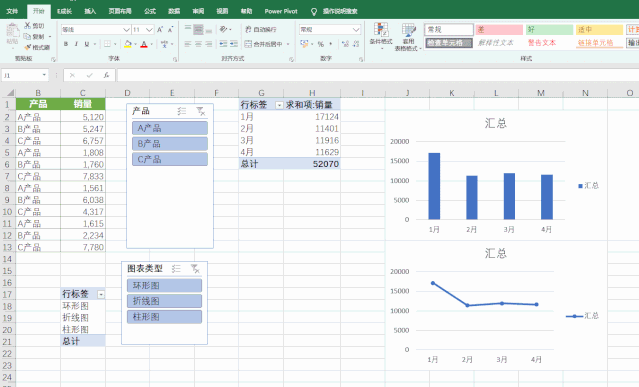
Task: Click the increase decimal icon
Action: pos(345,44)
